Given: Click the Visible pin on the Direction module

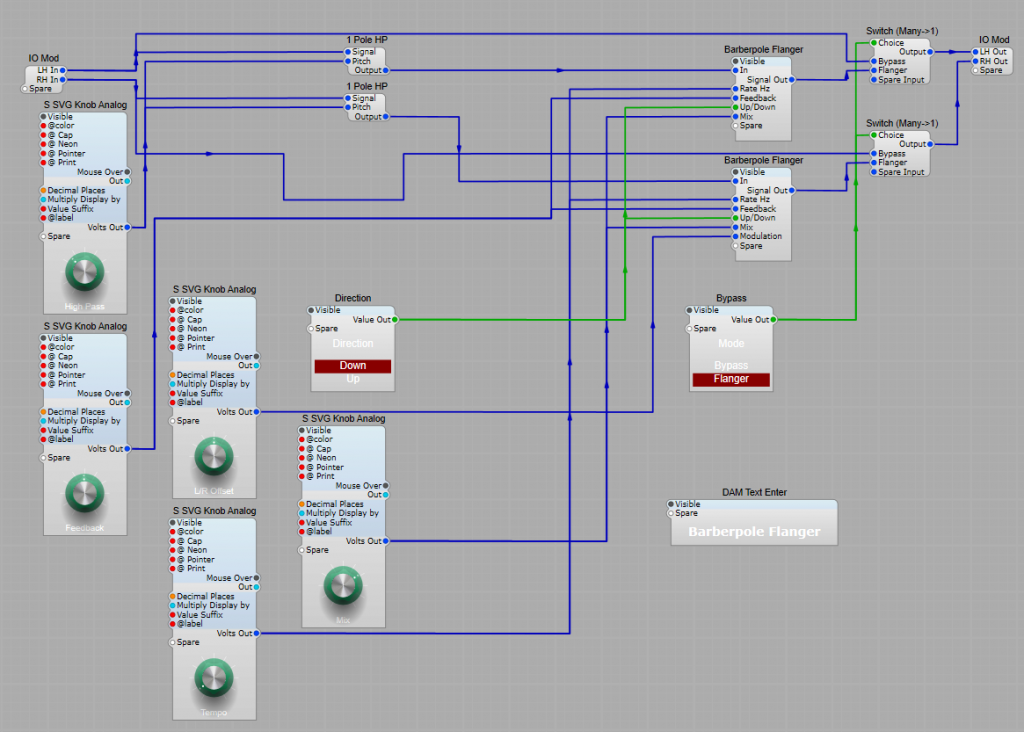Looking at the screenshot, I should (x=310, y=310).
